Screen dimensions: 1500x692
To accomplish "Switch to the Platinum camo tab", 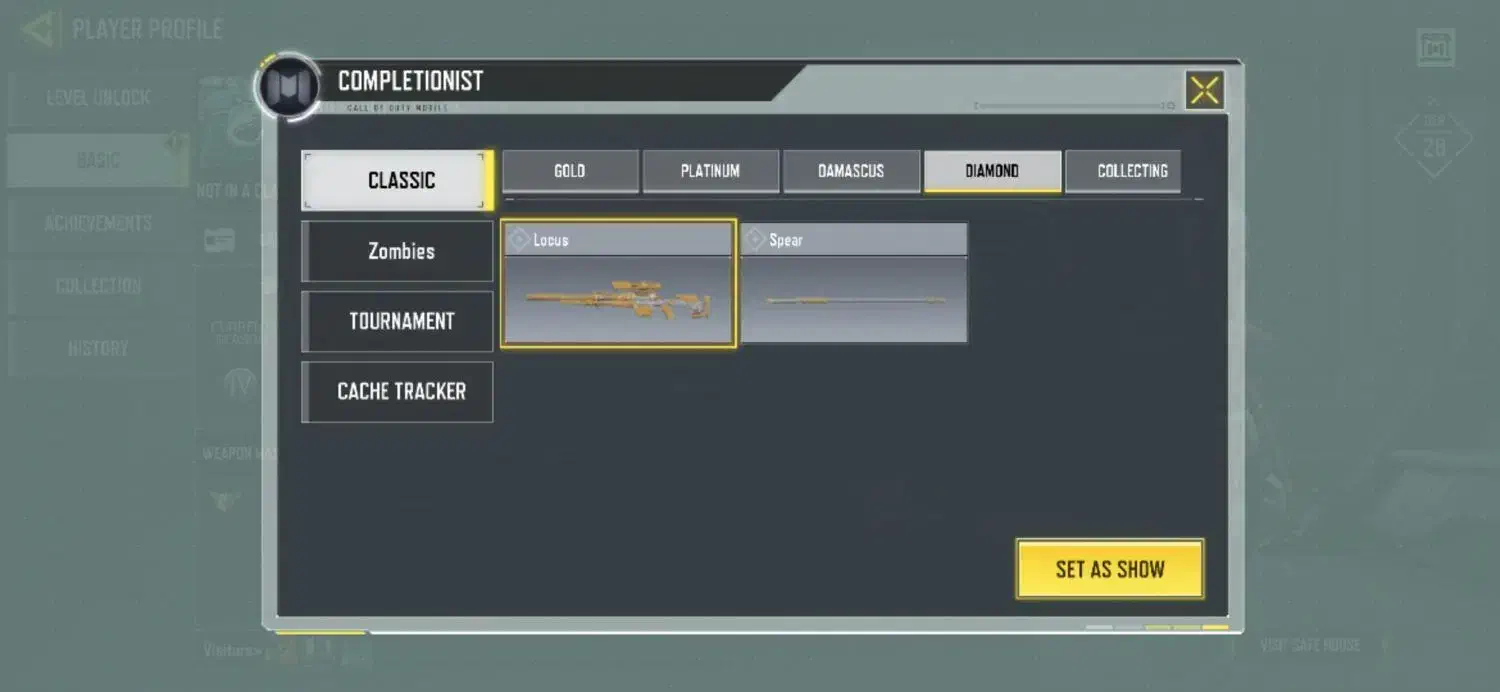I will point(710,171).
